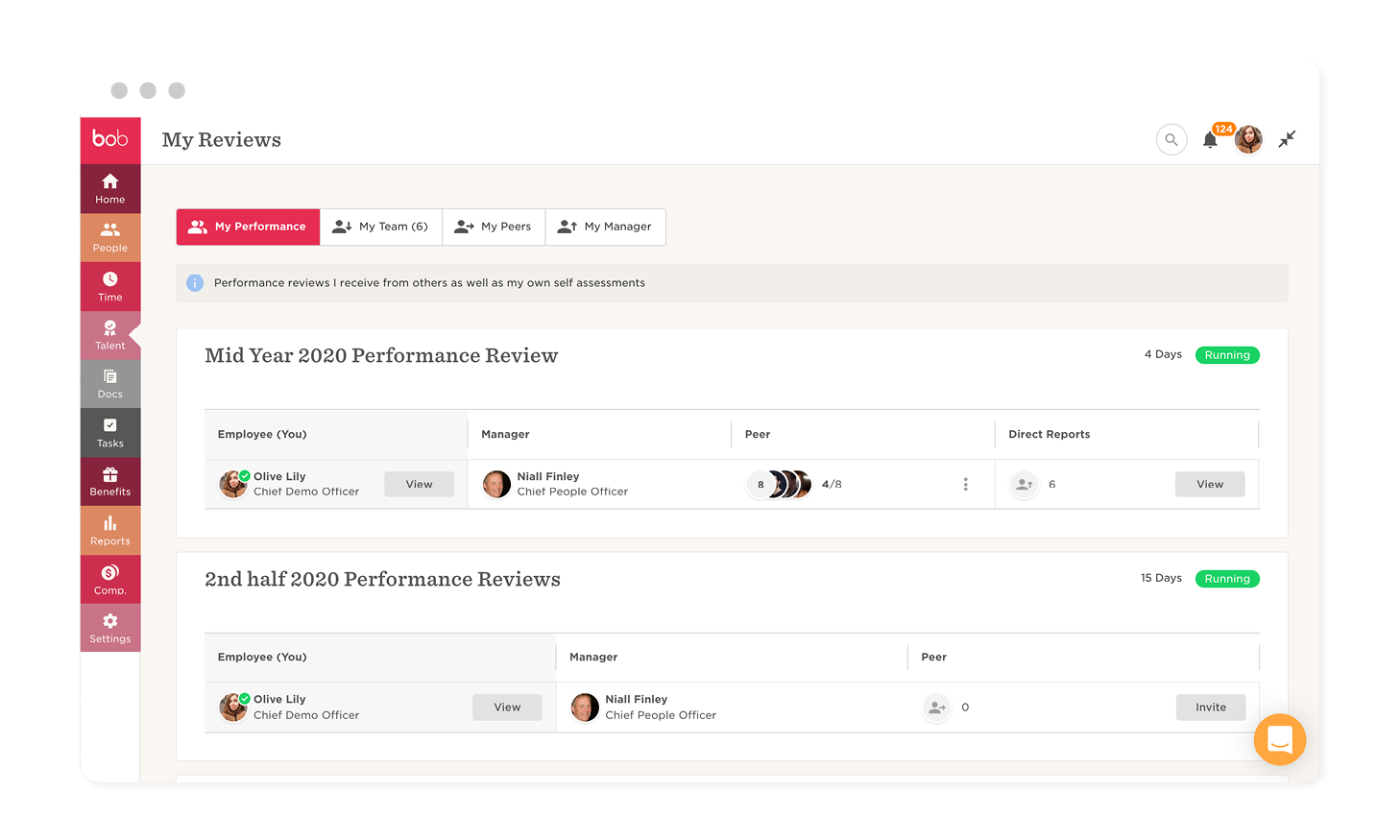Screen dimensions: 1400x840
Task: Click the search magnifier icon
Action: (1171, 139)
